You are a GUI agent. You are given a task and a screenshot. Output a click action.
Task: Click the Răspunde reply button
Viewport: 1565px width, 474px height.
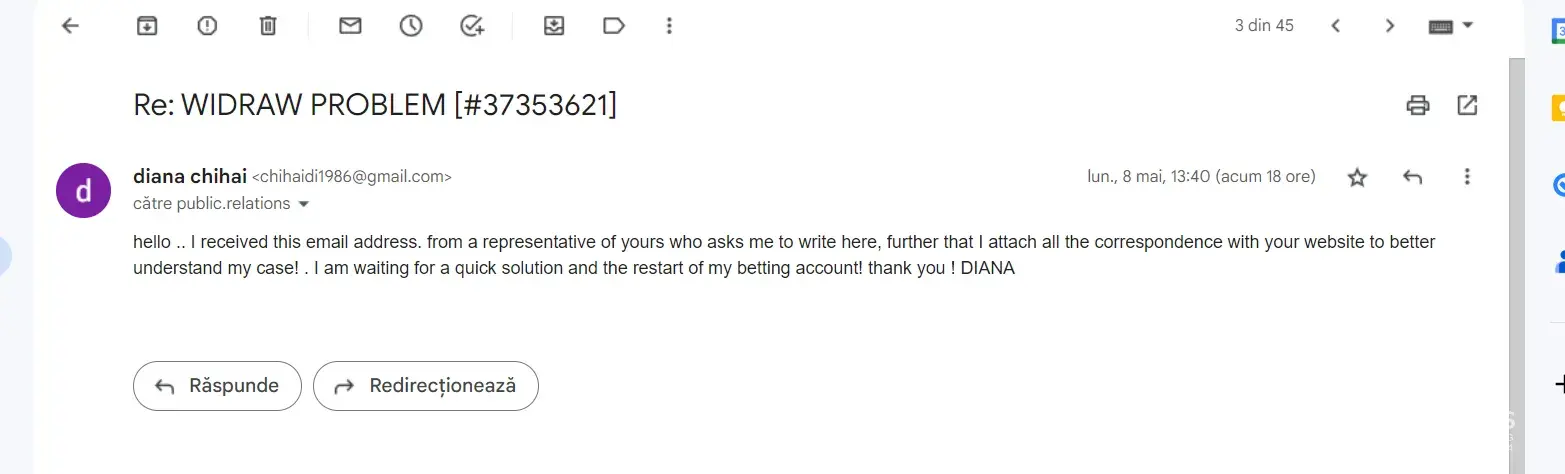coord(217,386)
